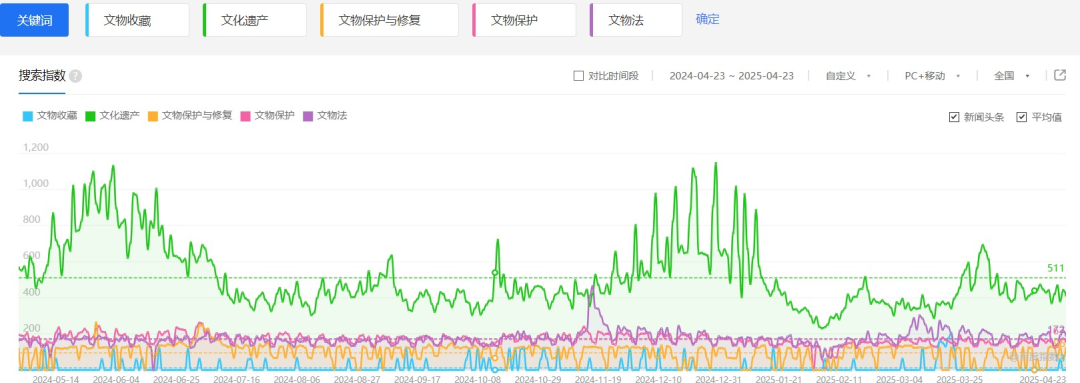The width and height of the screenshot is (1080, 383).
Task: Toggle the 文物法 purple legend item
Action: point(325,116)
